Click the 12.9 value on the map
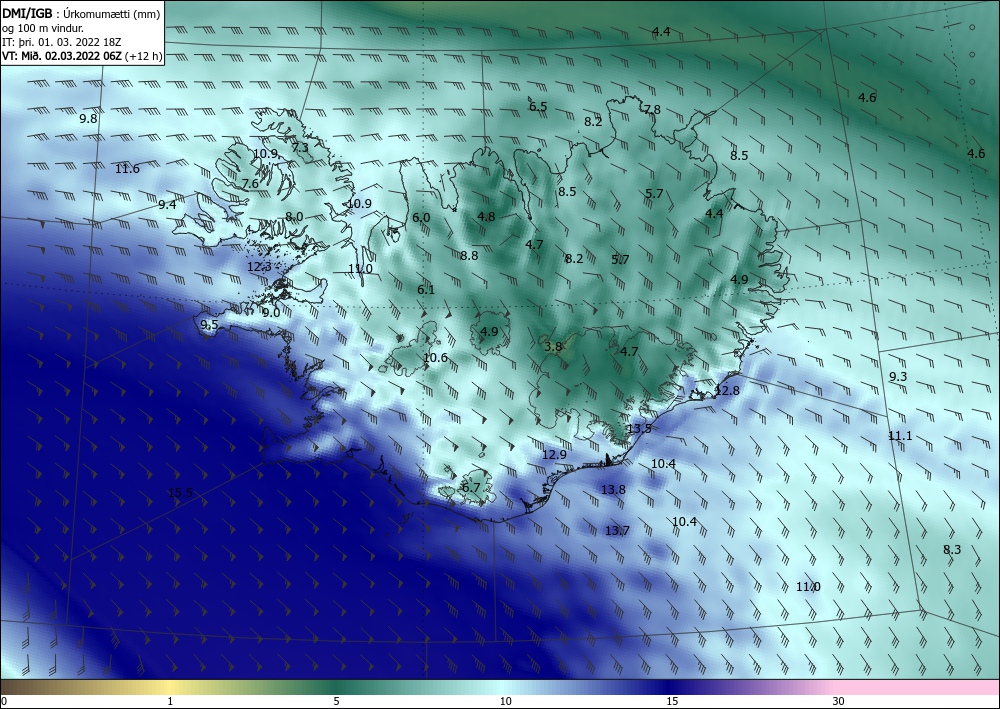 pyautogui.click(x=554, y=455)
